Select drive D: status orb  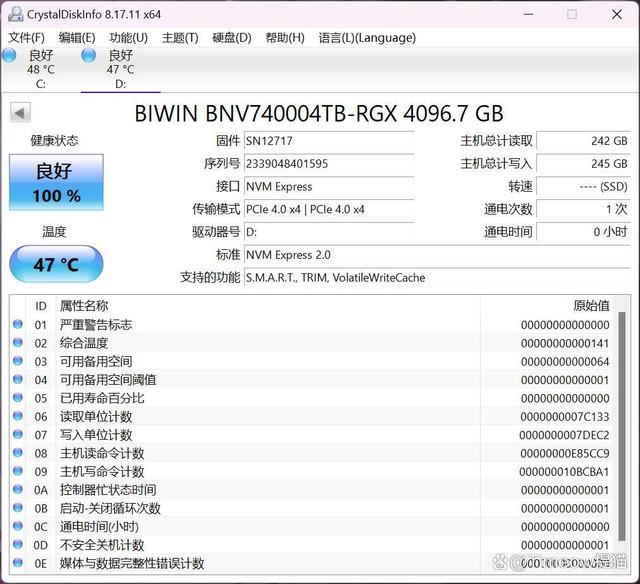click(89, 56)
